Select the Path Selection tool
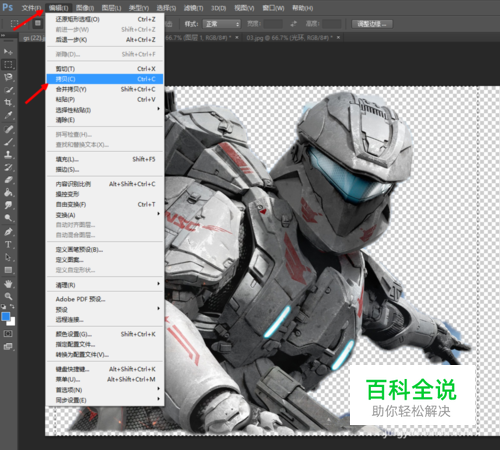Image resolution: width=500 pixels, height=450 pixels. (8, 257)
